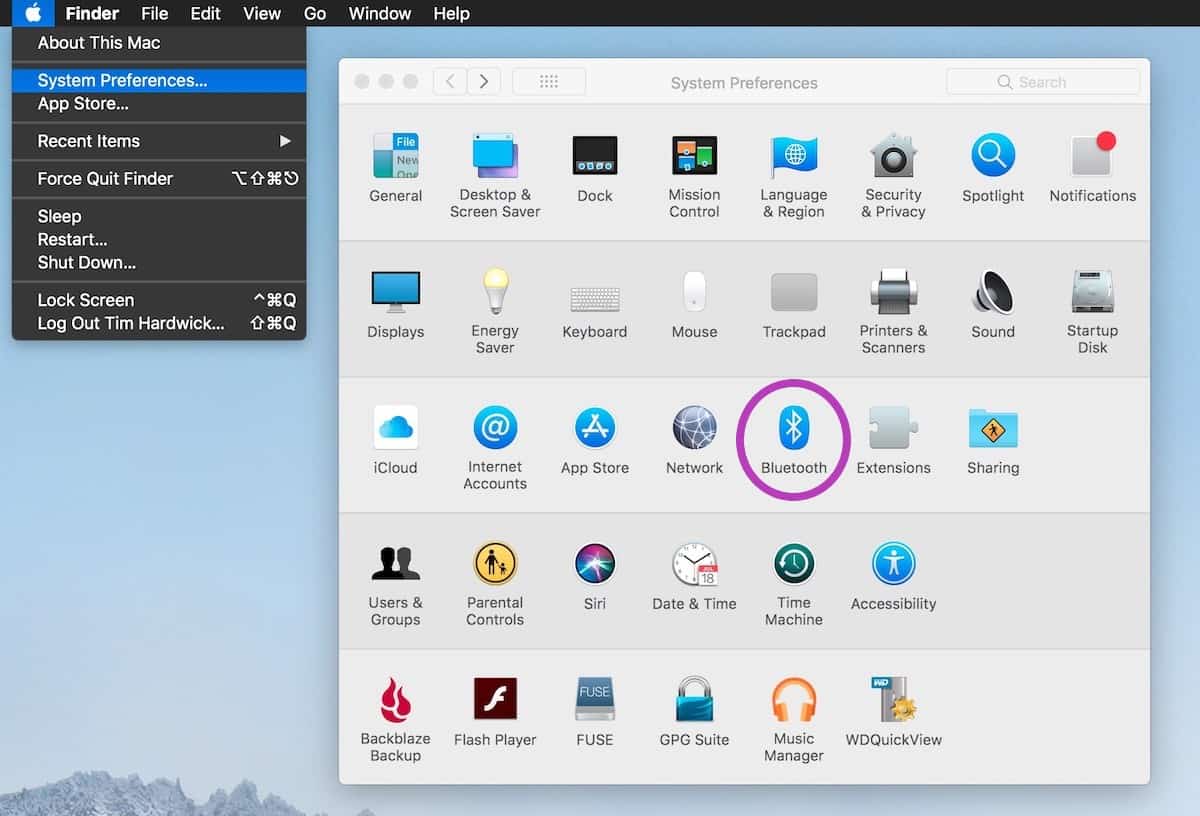The image size is (1200, 816).
Task: Open Mission Control preferences
Action: click(694, 176)
